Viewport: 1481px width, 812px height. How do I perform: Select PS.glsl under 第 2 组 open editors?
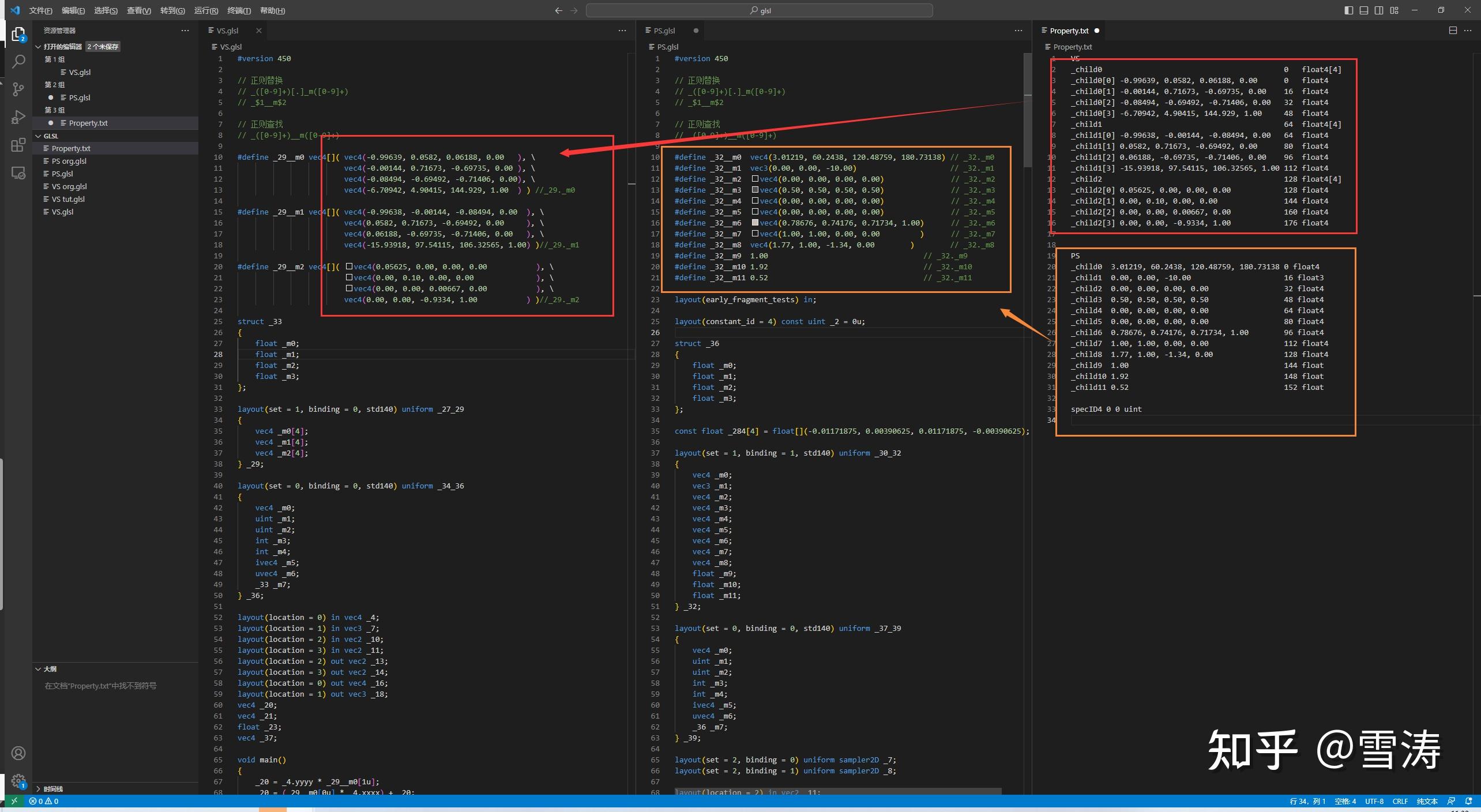(x=115, y=97)
